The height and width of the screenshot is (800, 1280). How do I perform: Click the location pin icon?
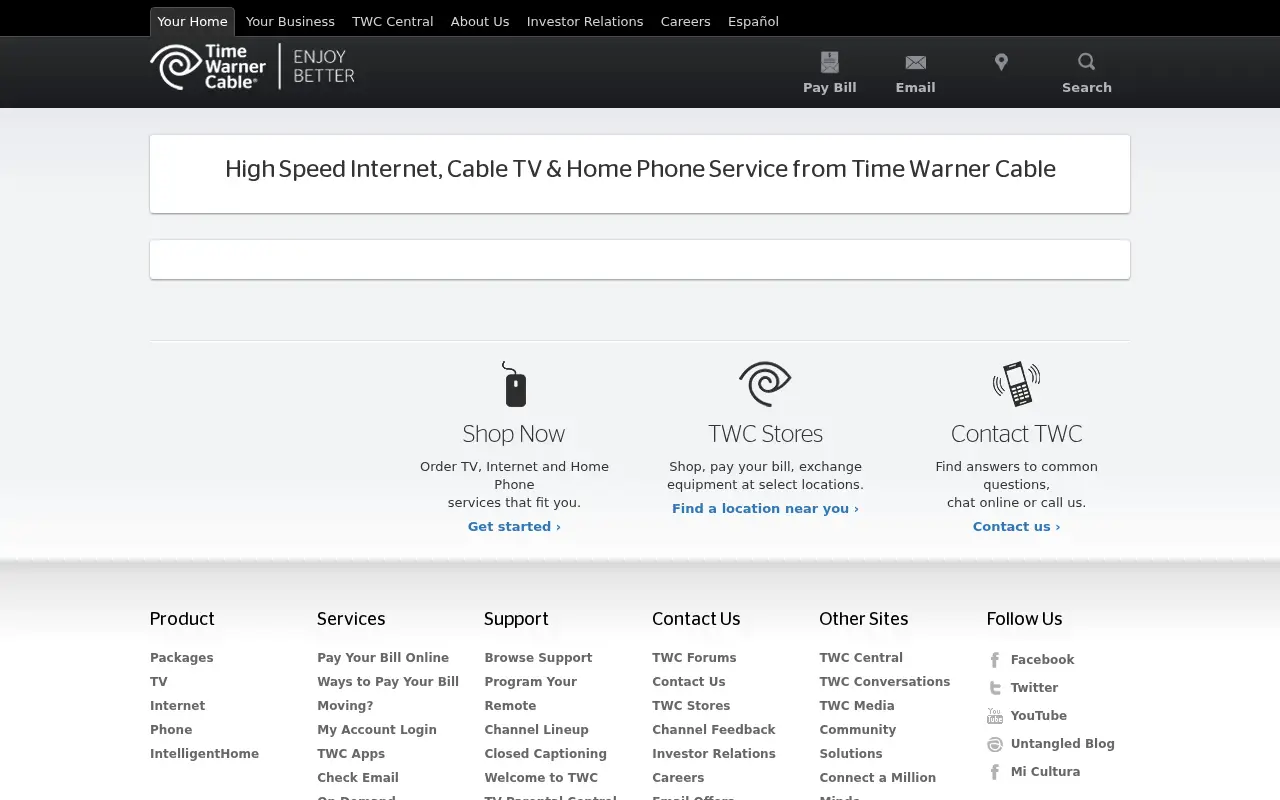point(1001,62)
